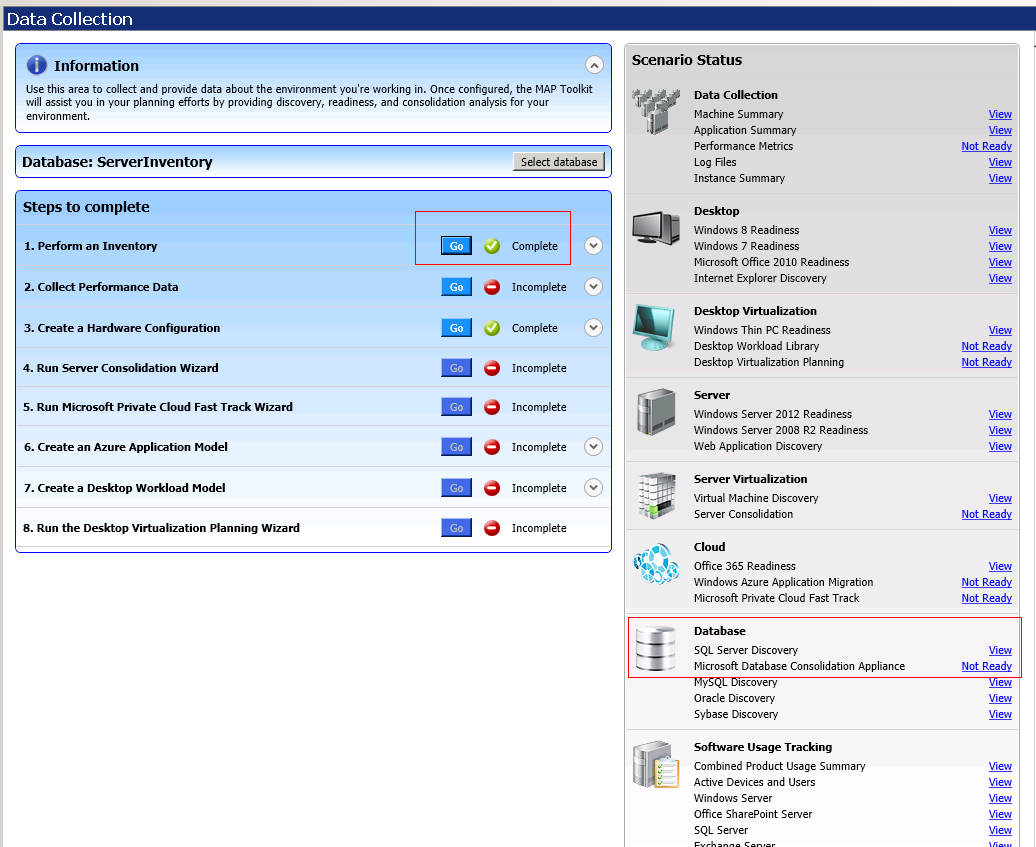Click the Desktop computer monitor icon
Screen dimensions: 1036x847
656,229
